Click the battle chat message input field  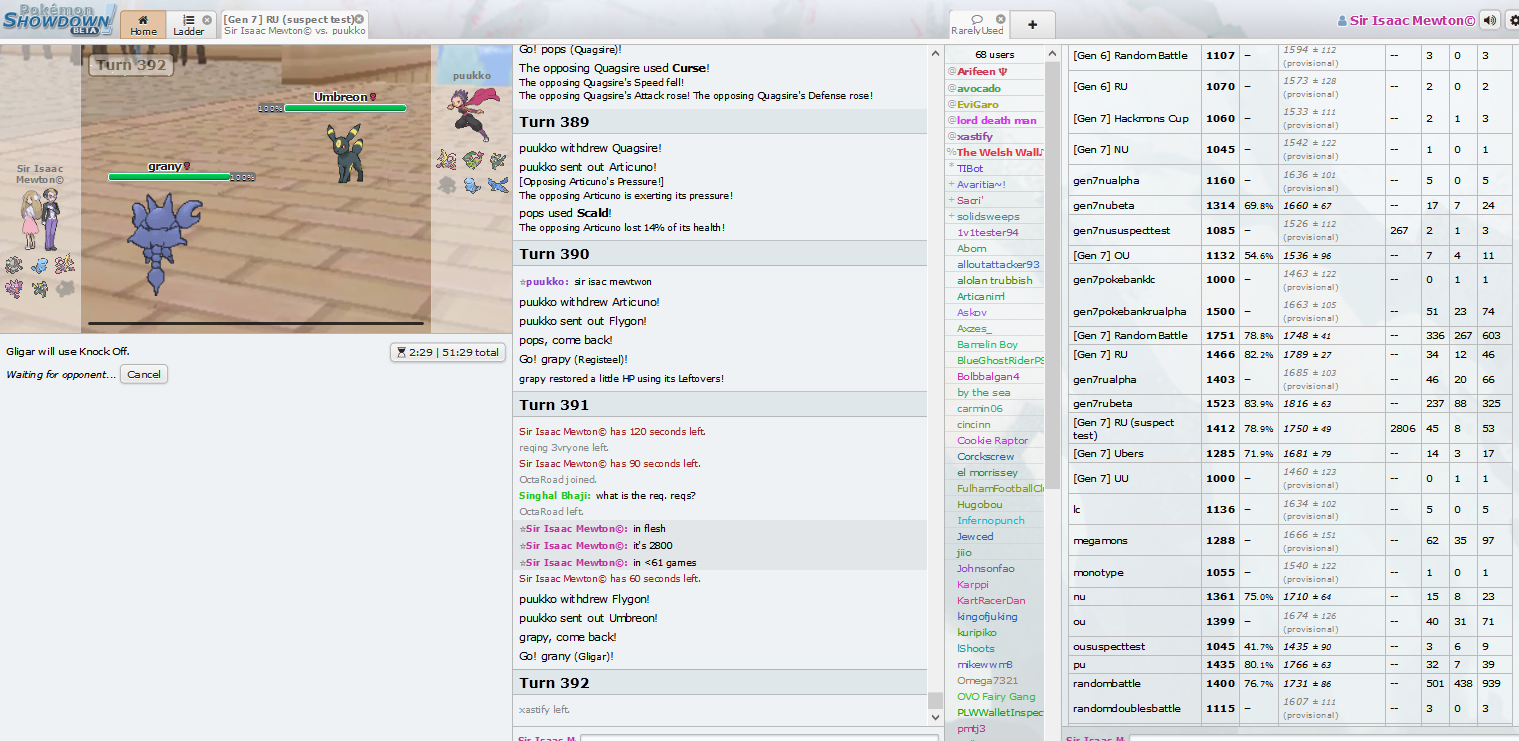(758, 738)
